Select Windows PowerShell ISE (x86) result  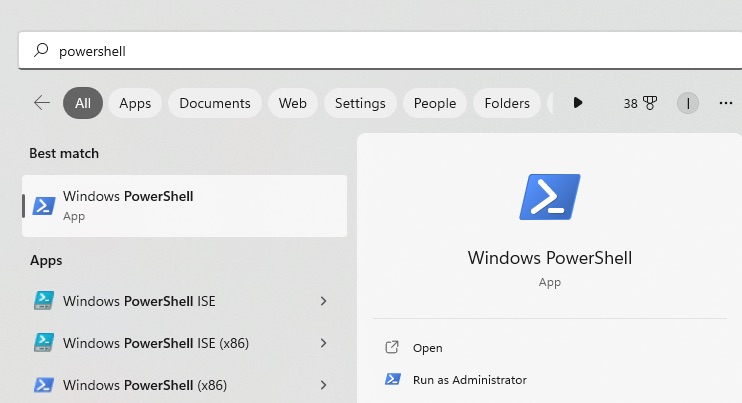[185, 343]
